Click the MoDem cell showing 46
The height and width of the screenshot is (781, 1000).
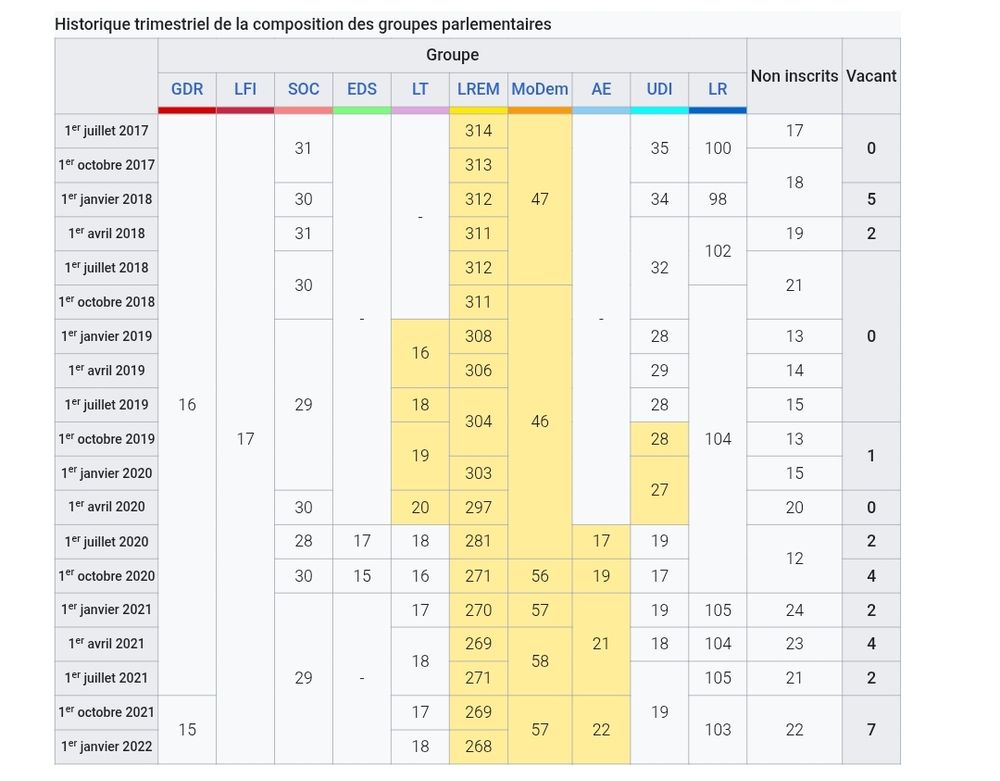[x=540, y=421]
